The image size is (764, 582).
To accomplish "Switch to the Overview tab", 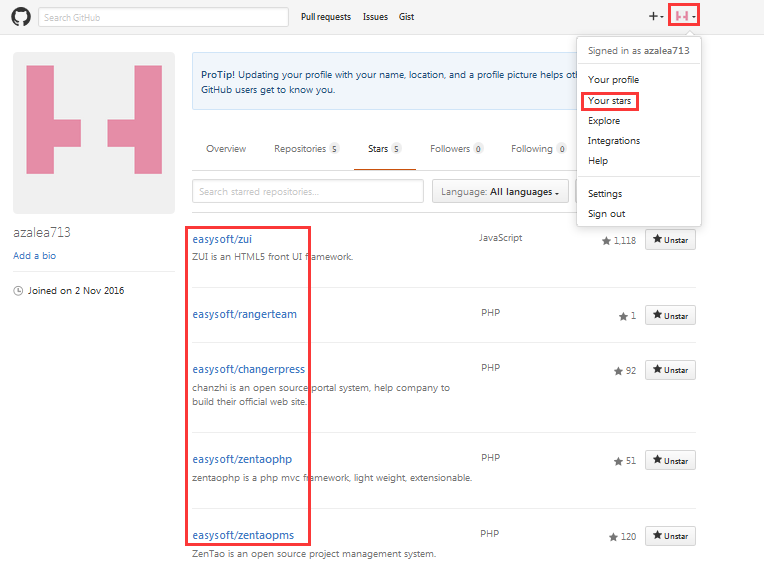I will (x=226, y=149).
